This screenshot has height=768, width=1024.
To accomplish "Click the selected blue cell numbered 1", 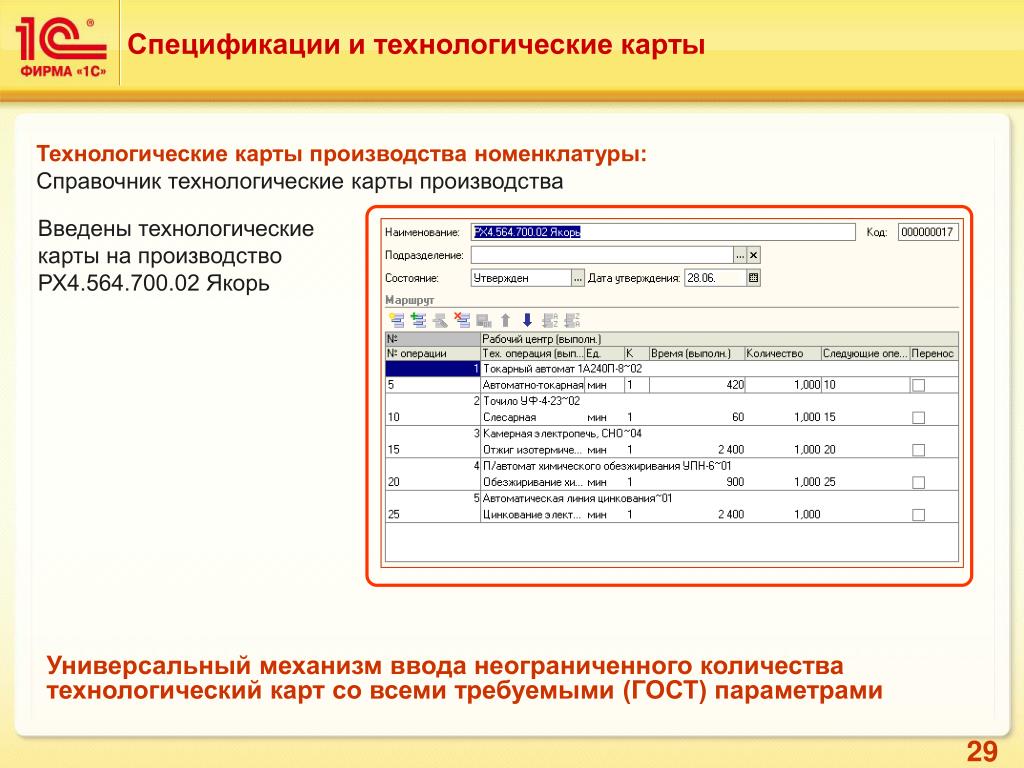I will (x=432, y=369).
